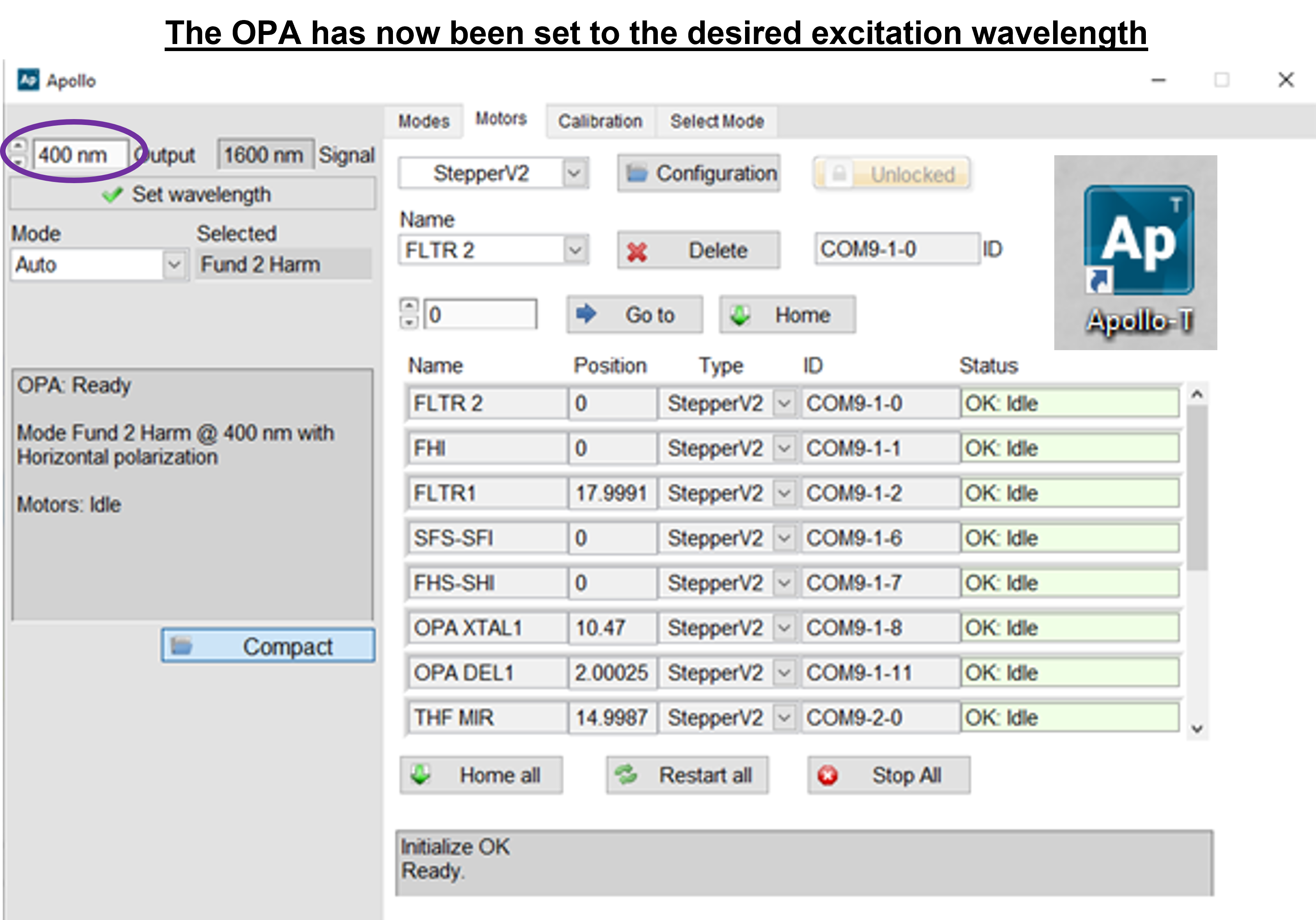Click the red X Delete icon
Screen dimensions: 1316x920
point(637,252)
